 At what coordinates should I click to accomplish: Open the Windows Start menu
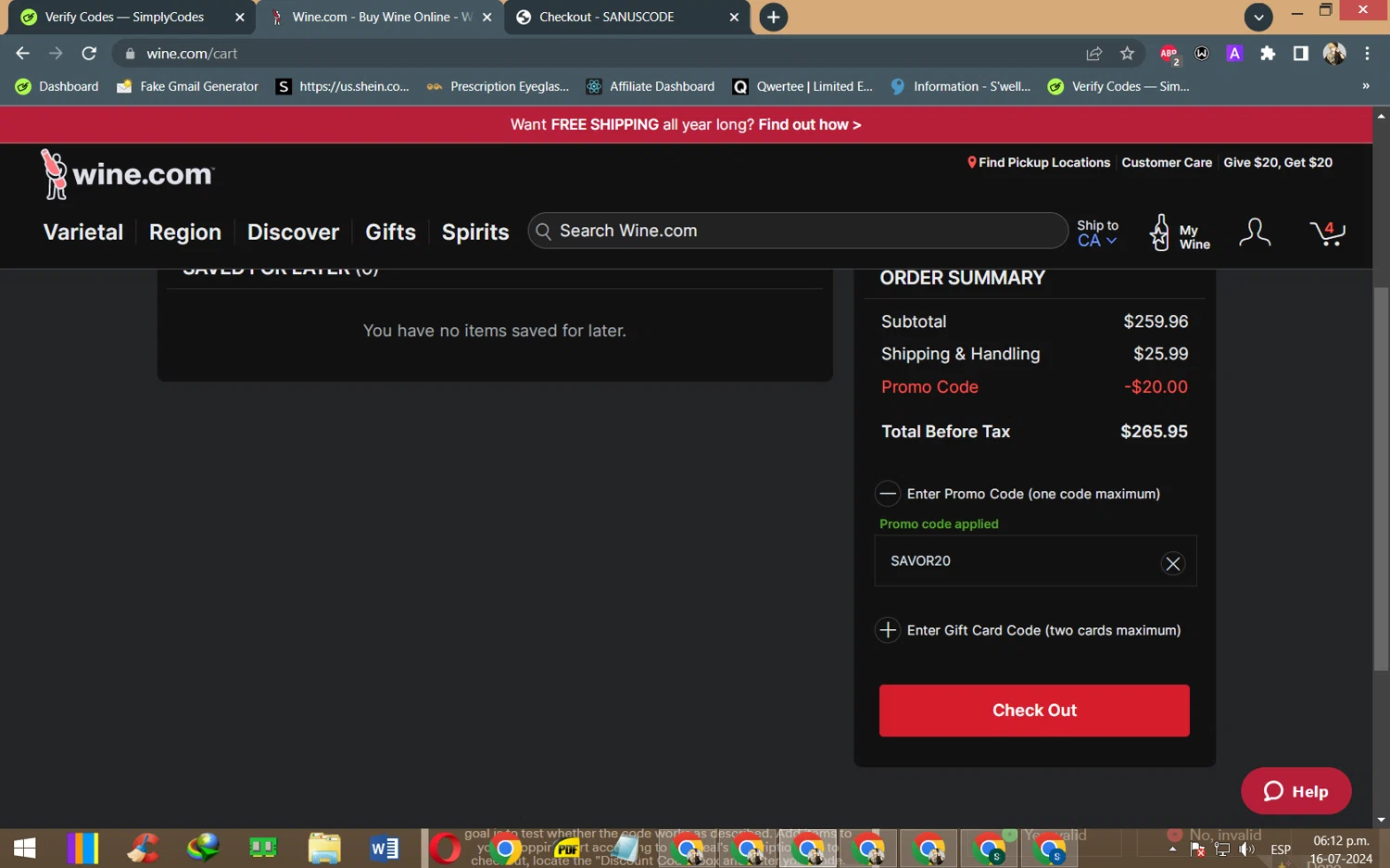[x=25, y=849]
